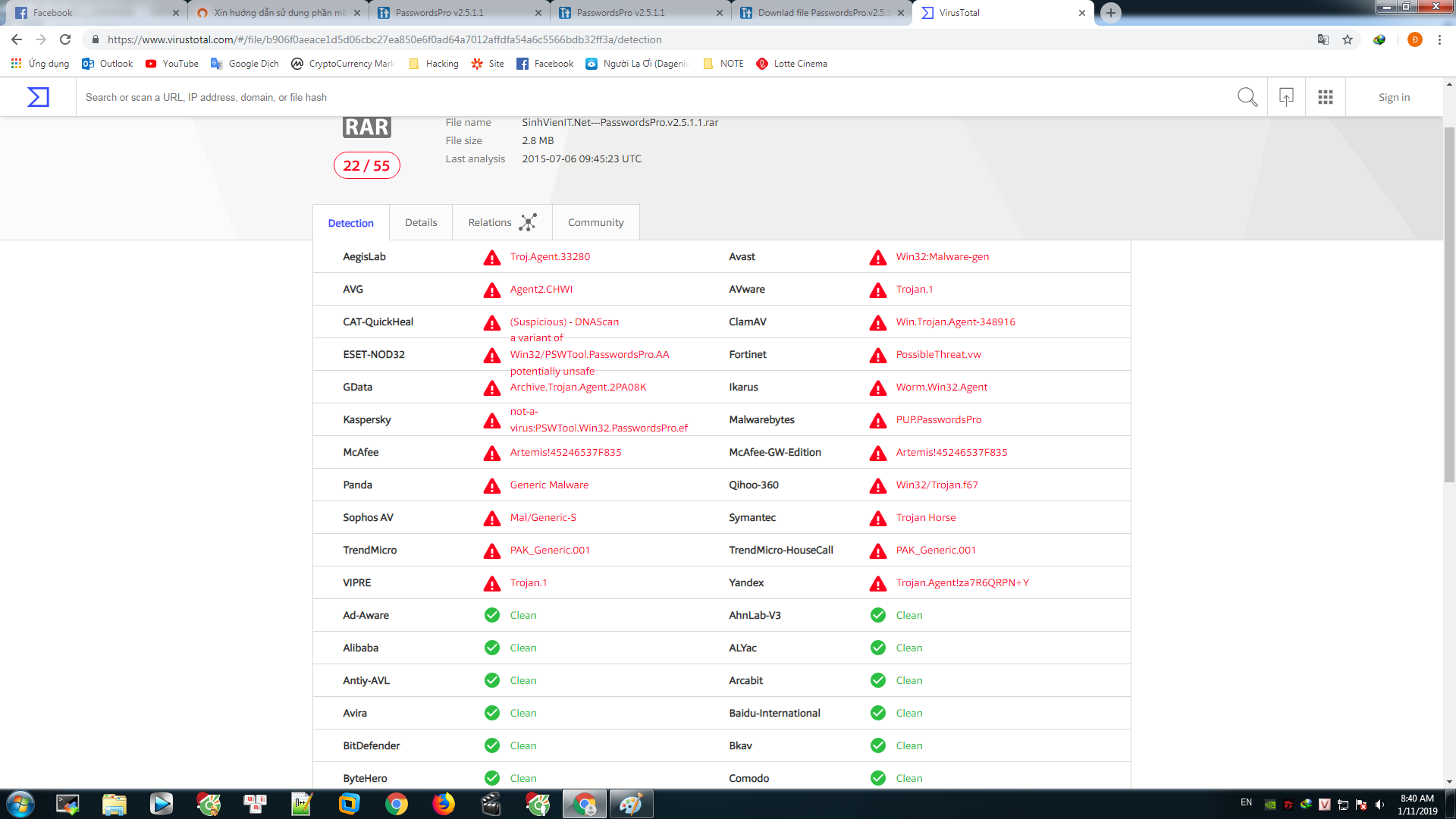This screenshot has height=819, width=1456.
Task: Click the EN language indicator
Action: point(1246,802)
